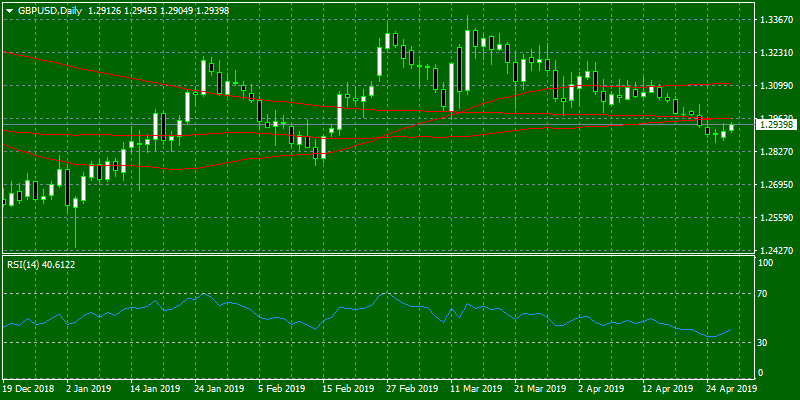Click the 1.33670 price axis label
This screenshot has height=400, width=800.
point(775,20)
